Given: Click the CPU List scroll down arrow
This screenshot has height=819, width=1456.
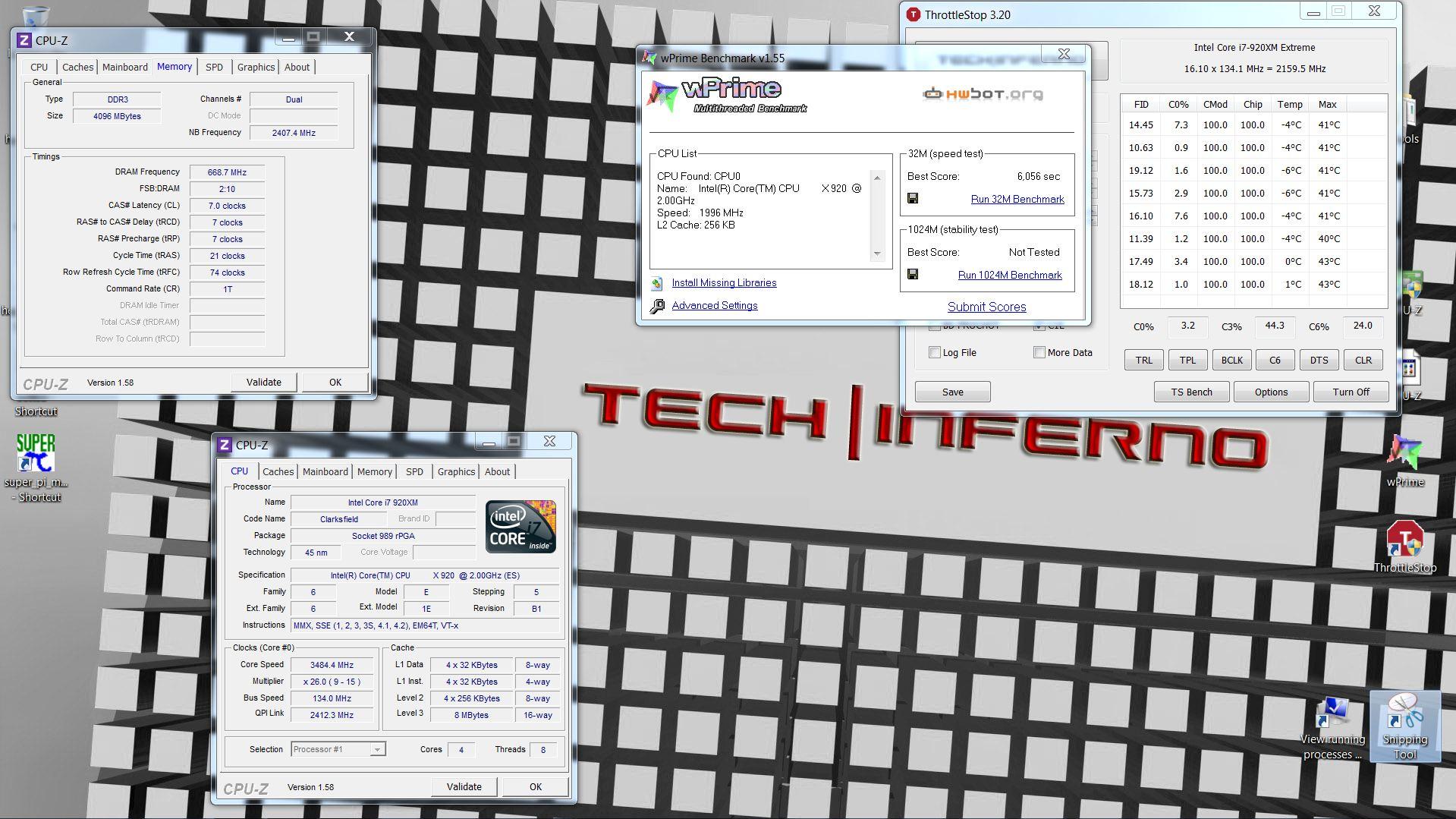Looking at the screenshot, I should tap(877, 254).
